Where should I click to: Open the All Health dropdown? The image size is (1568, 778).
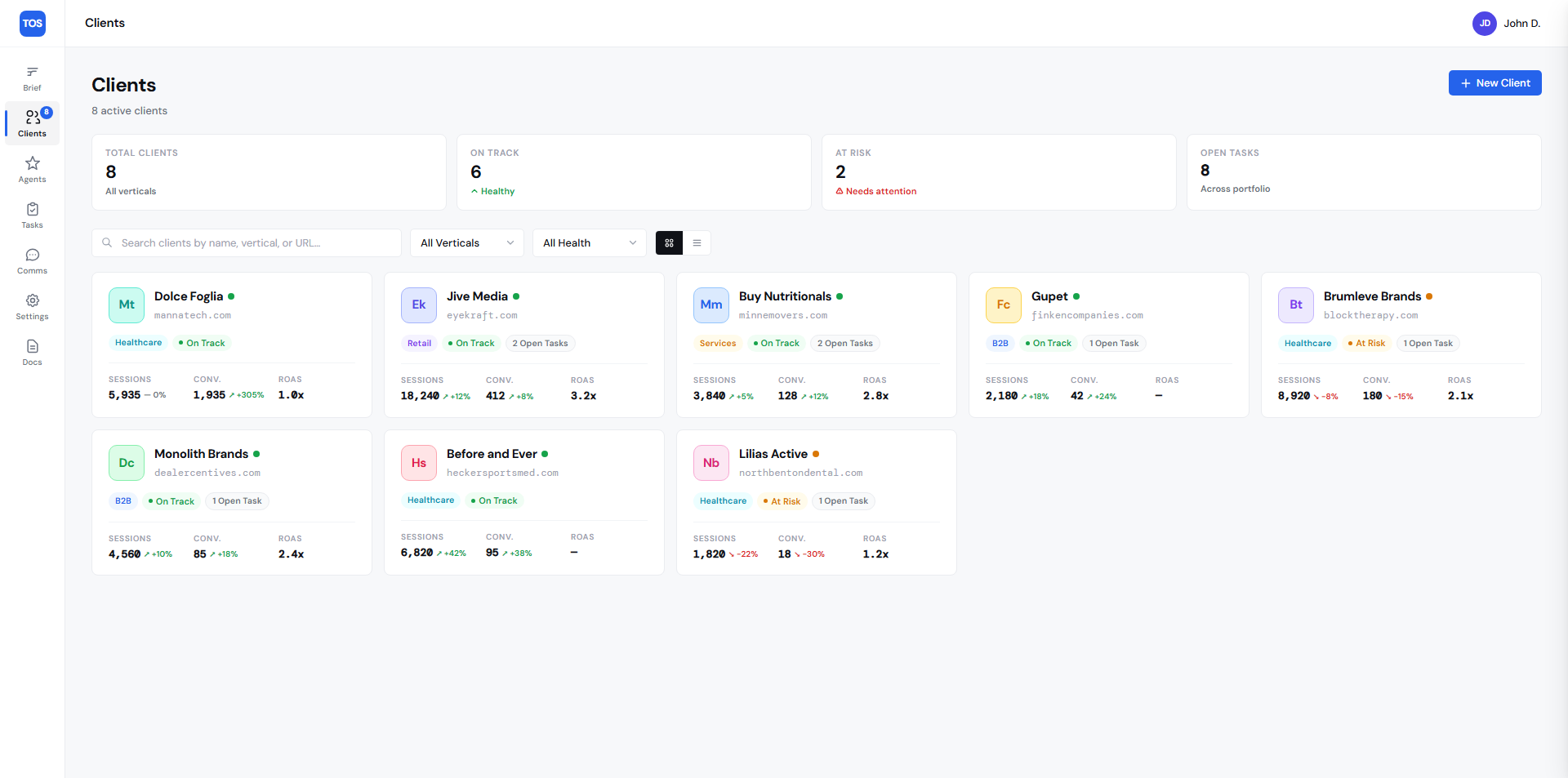[x=590, y=243]
